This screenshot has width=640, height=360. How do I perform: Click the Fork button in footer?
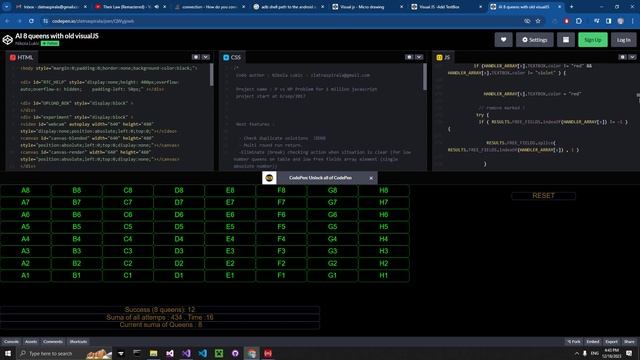coord(574,342)
